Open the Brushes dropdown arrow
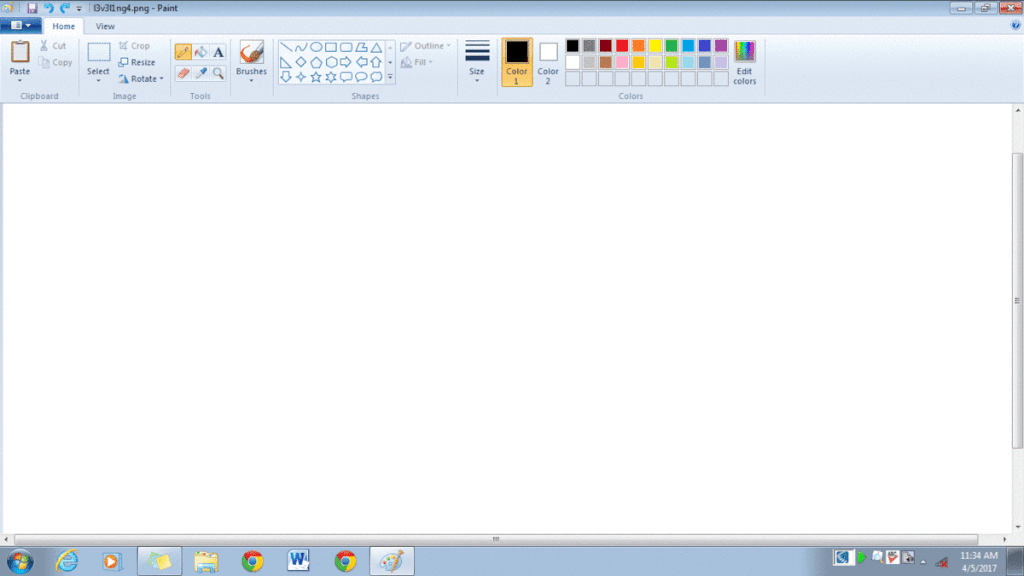This screenshot has height=576, width=1024. pyautogui.click(x=251, y=80)
